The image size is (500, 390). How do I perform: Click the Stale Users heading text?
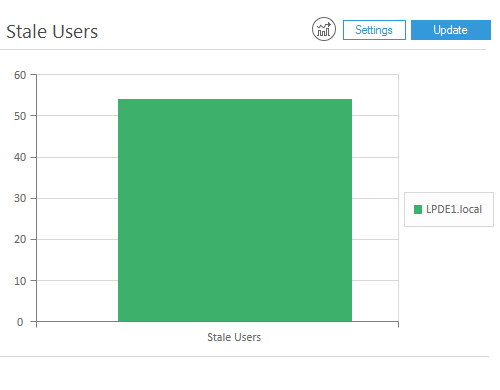[52, 32]
